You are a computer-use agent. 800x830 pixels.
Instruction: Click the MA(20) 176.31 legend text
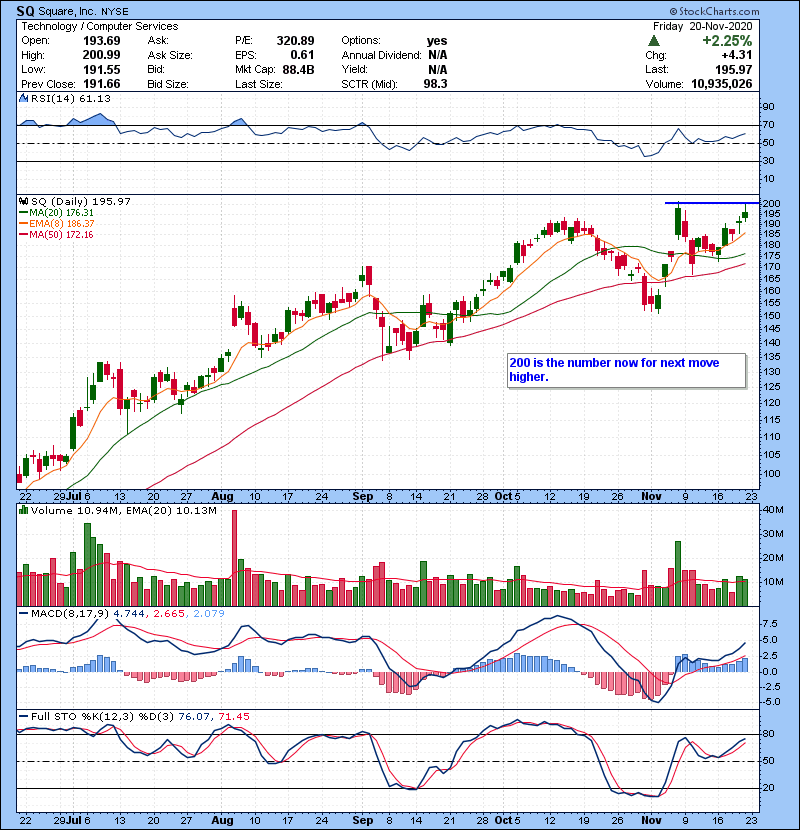coord(61,213)
